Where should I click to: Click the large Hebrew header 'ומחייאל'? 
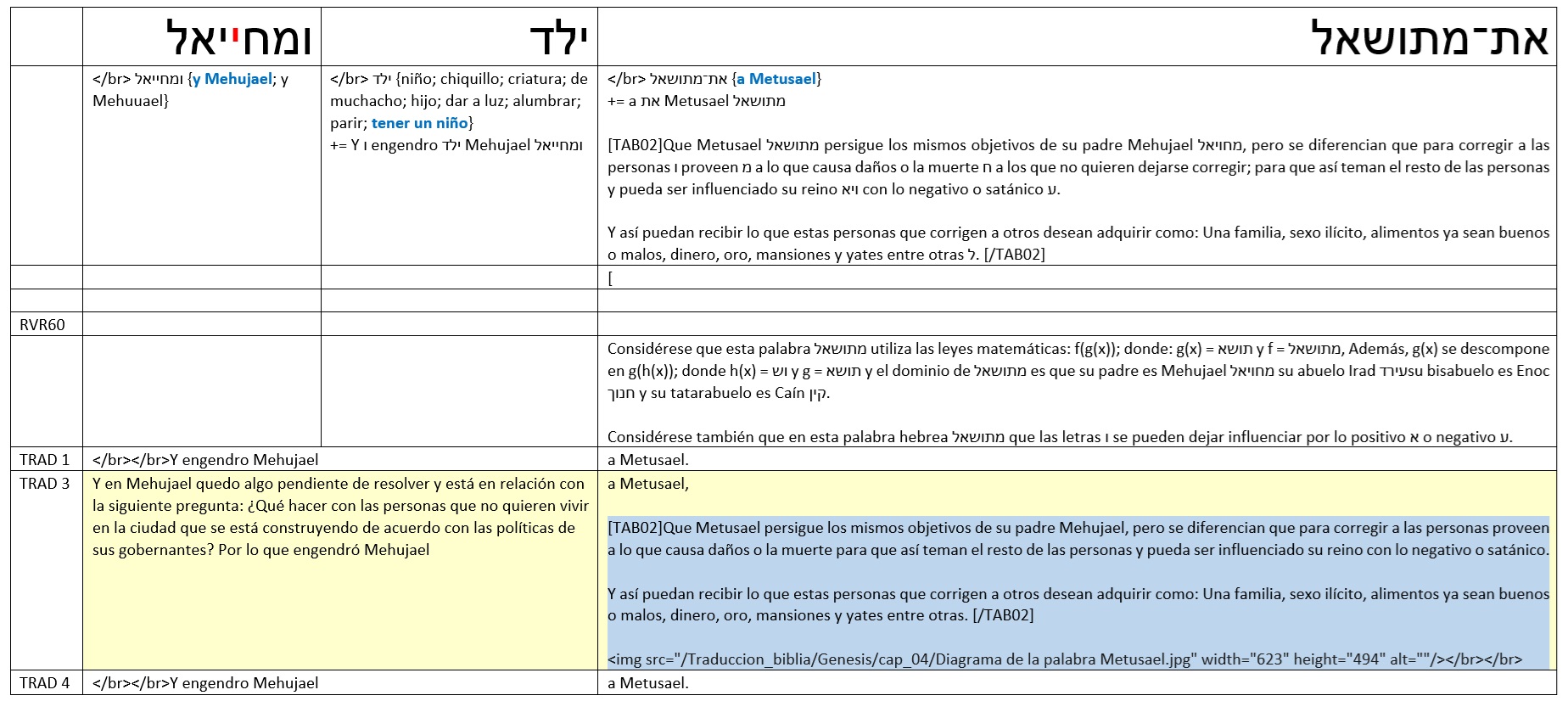tap(239, 39)
